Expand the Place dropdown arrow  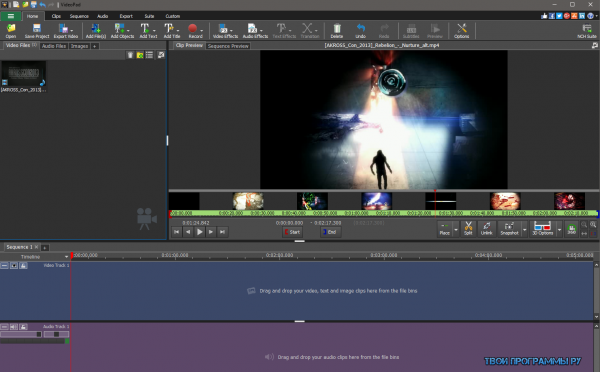coord(456,229)
